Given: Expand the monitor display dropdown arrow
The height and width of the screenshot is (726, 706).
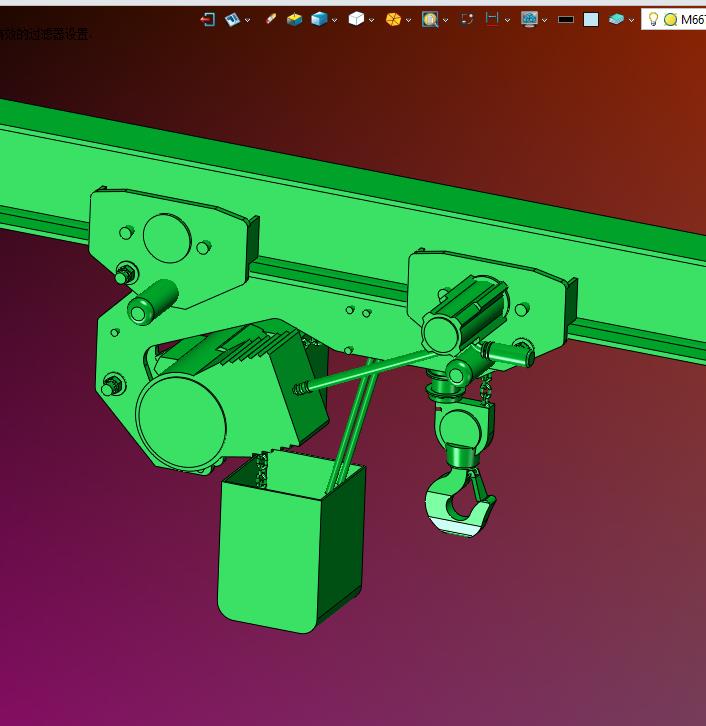Looking at the screenshot, I should tap(544, 20).
